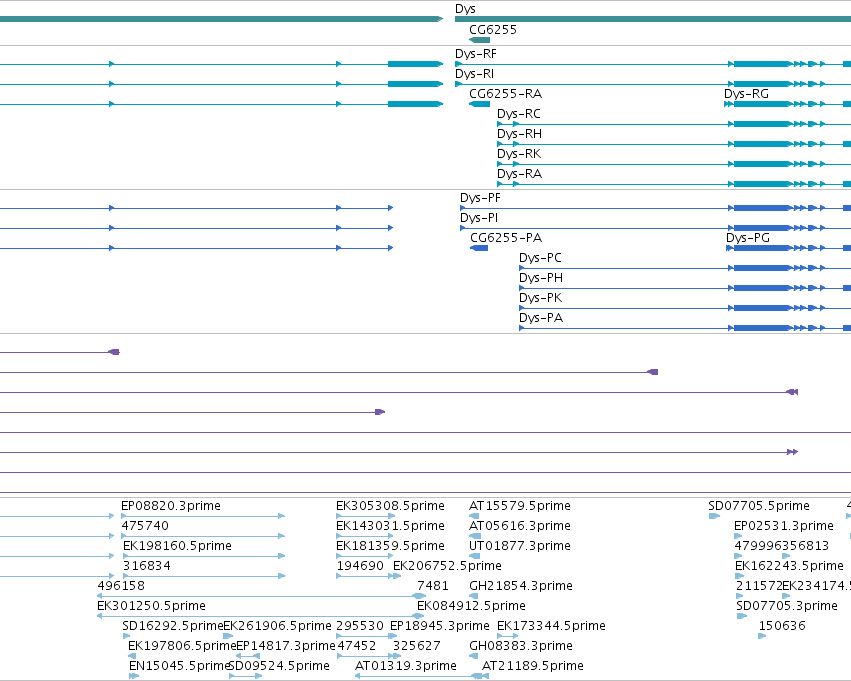The width and height of the screenshot is (851, 681).
Task: Open the EK301250.5prime EST label
Action: [x=151, y=607]
